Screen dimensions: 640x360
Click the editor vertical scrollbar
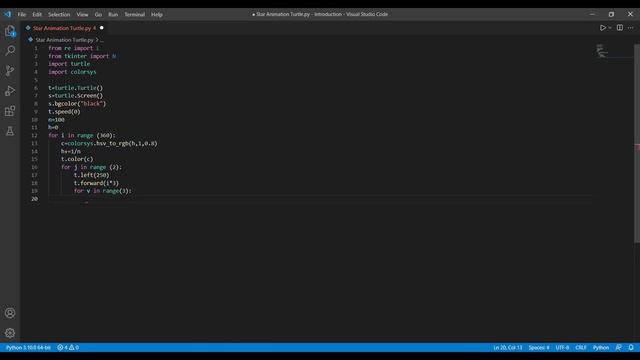(637, 143)
